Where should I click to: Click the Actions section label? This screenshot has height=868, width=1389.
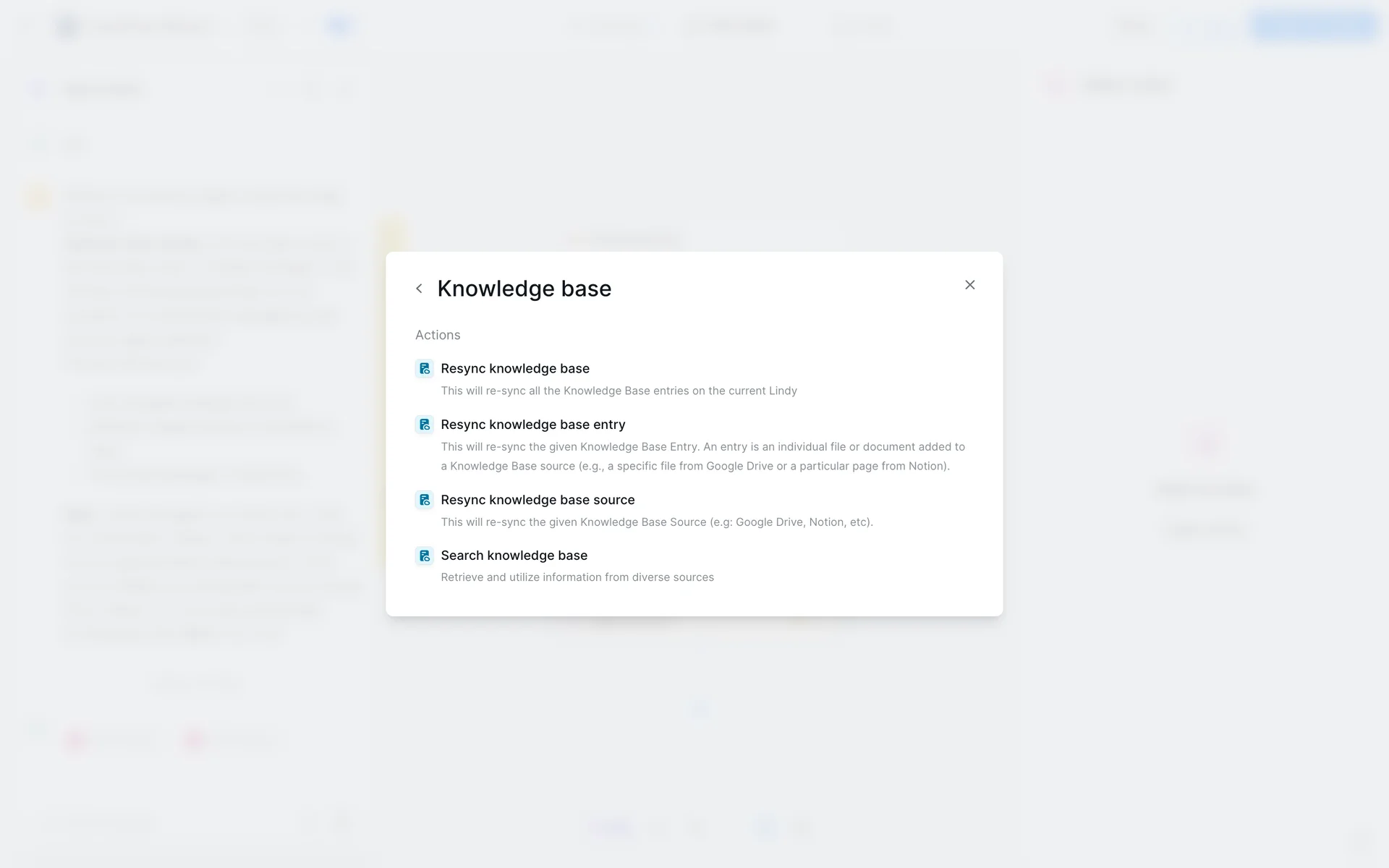[x=437, y=335]
